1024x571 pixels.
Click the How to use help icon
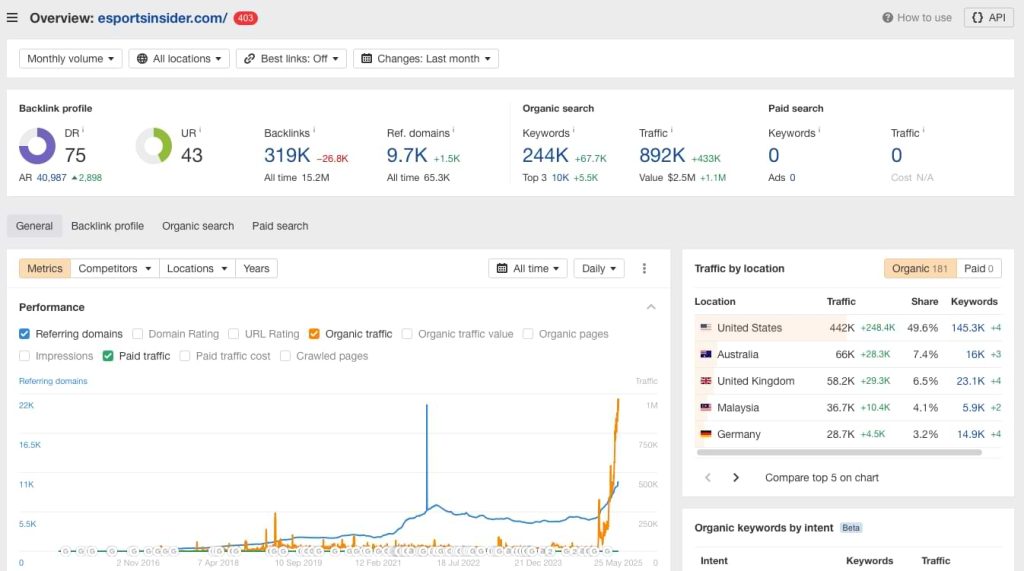(x=888, y=18)
